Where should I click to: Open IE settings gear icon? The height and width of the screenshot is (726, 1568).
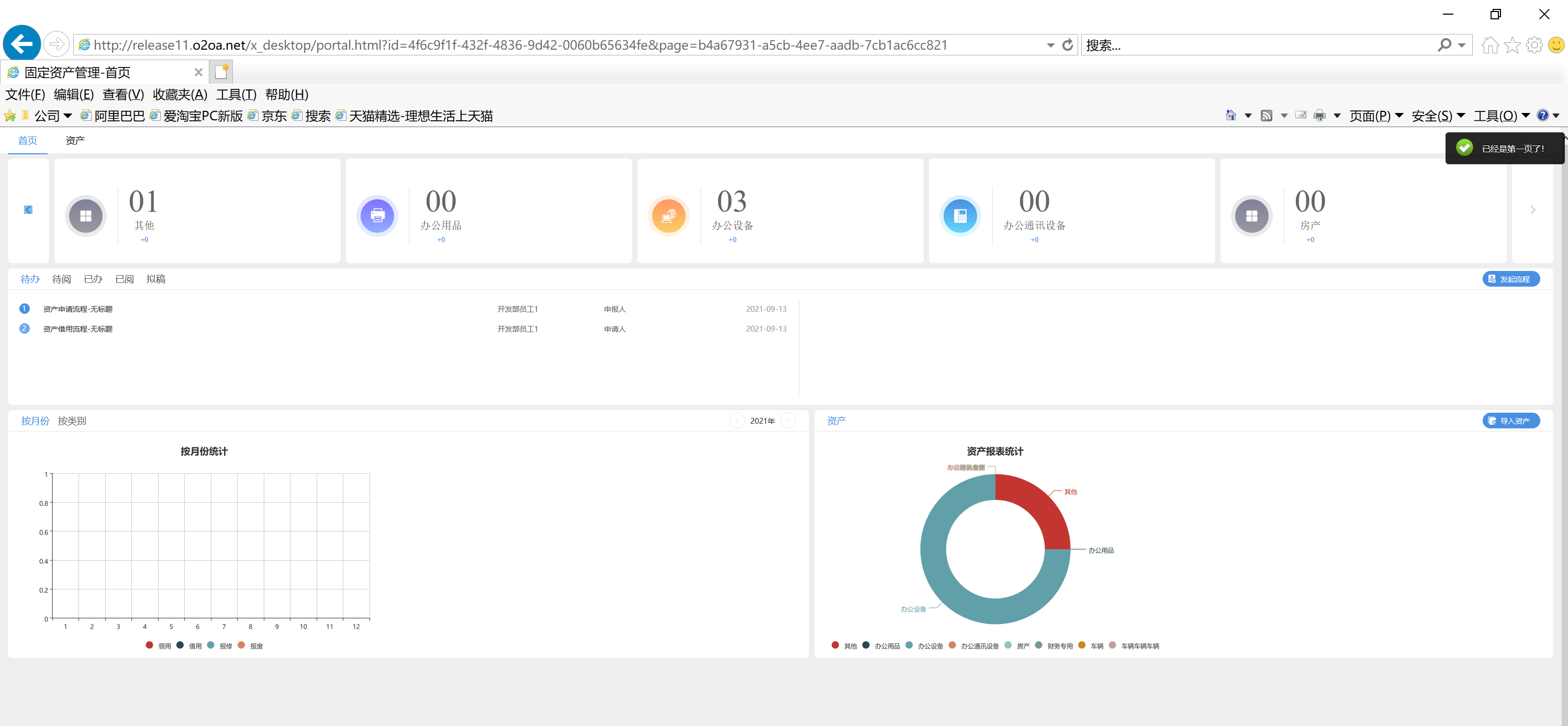(1535, 45)
